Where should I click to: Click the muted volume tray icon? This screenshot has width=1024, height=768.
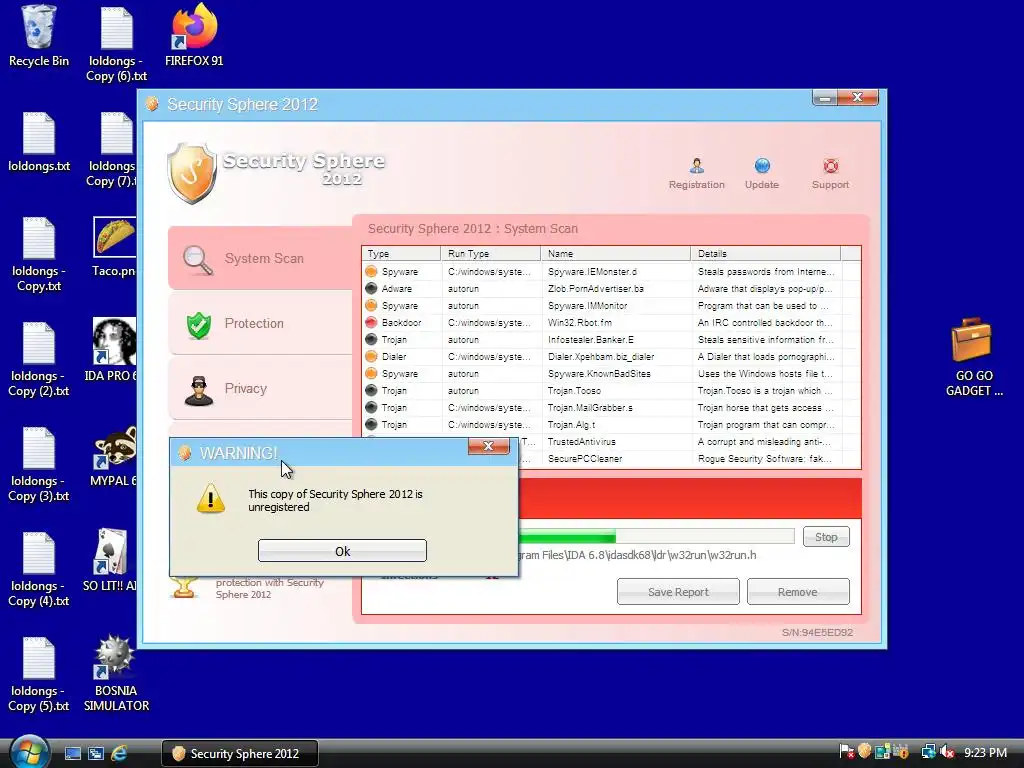click(x=947, y=752)
